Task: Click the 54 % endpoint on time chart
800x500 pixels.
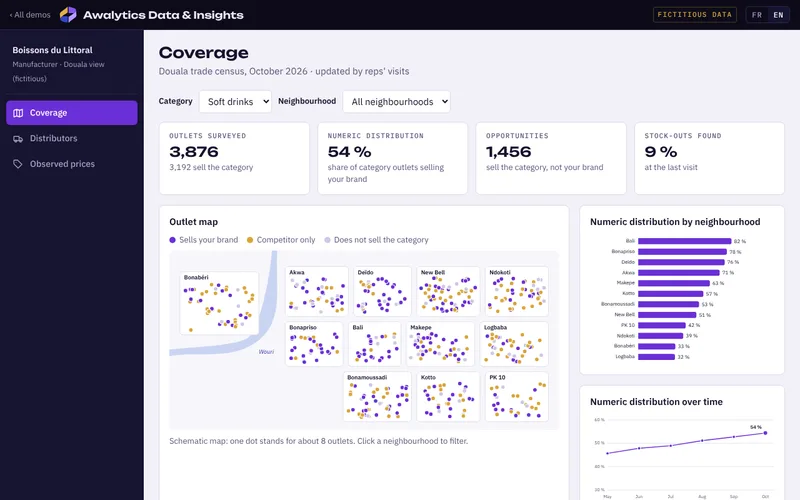Action: (x=765, y=433)
